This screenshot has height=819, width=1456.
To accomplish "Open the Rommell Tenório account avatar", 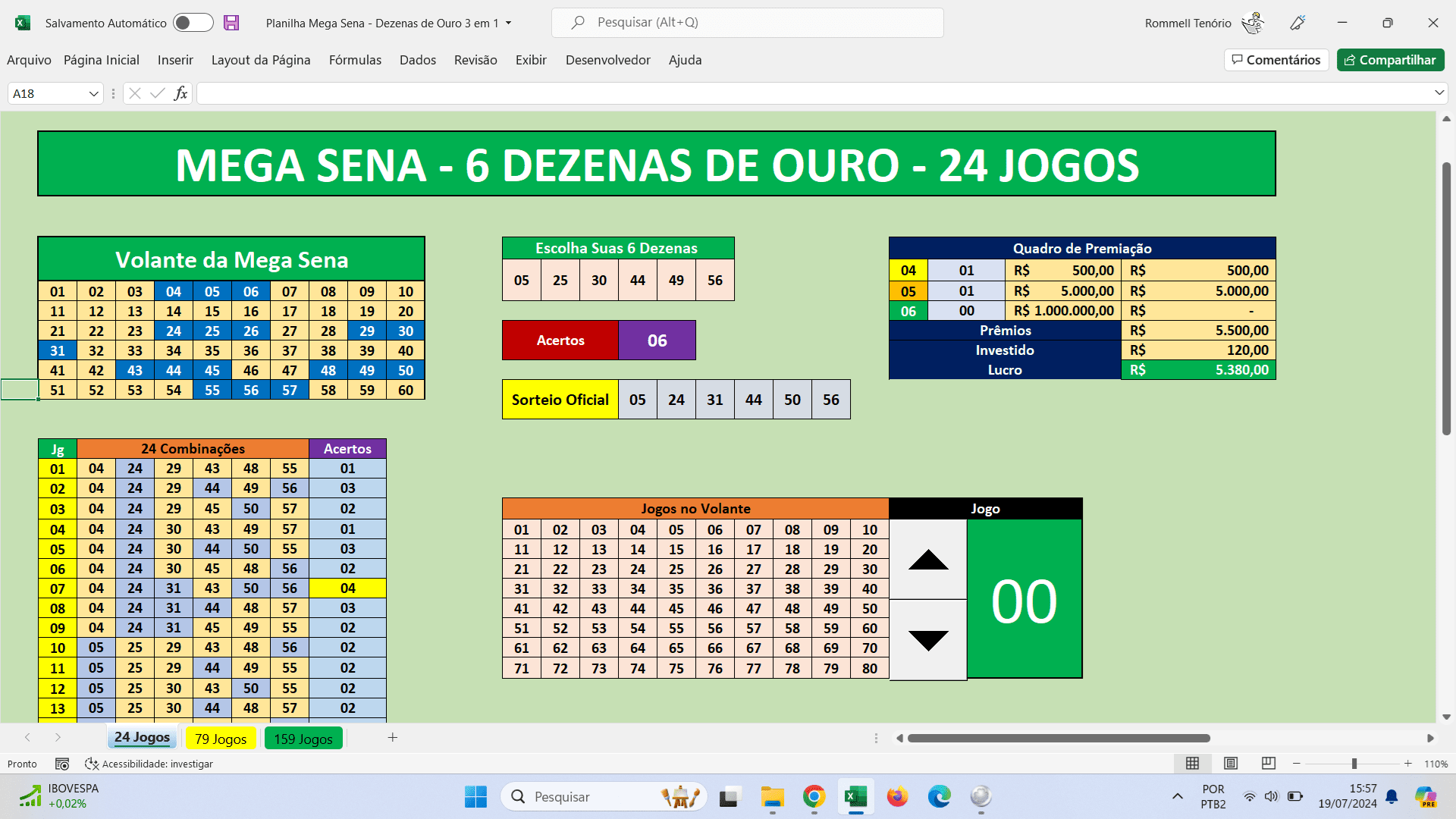I will click(x=1253, y=23).
